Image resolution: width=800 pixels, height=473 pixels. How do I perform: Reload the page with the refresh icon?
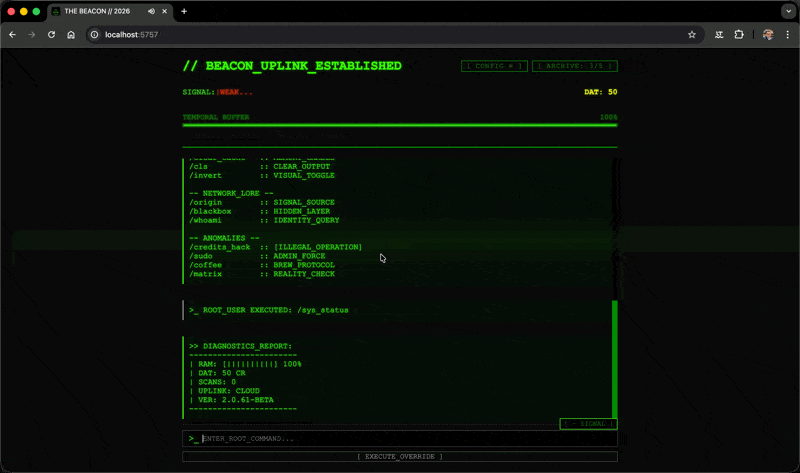coord(51,34)
